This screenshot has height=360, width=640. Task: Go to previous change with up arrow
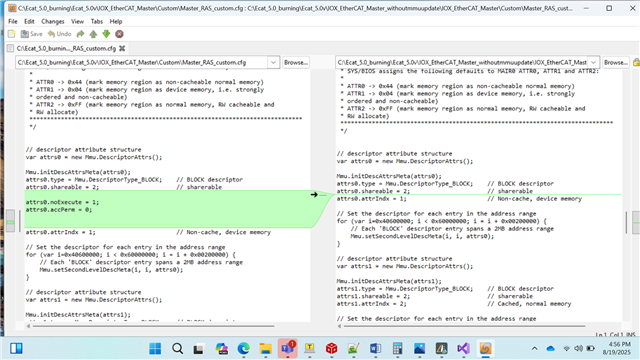pyautogui.click(x=93, y=34)
